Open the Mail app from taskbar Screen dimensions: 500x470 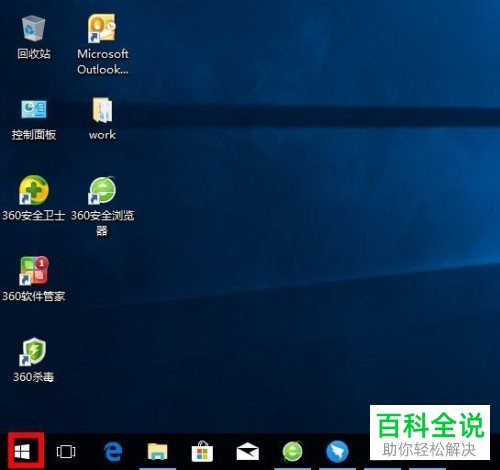tap(247, 452)
